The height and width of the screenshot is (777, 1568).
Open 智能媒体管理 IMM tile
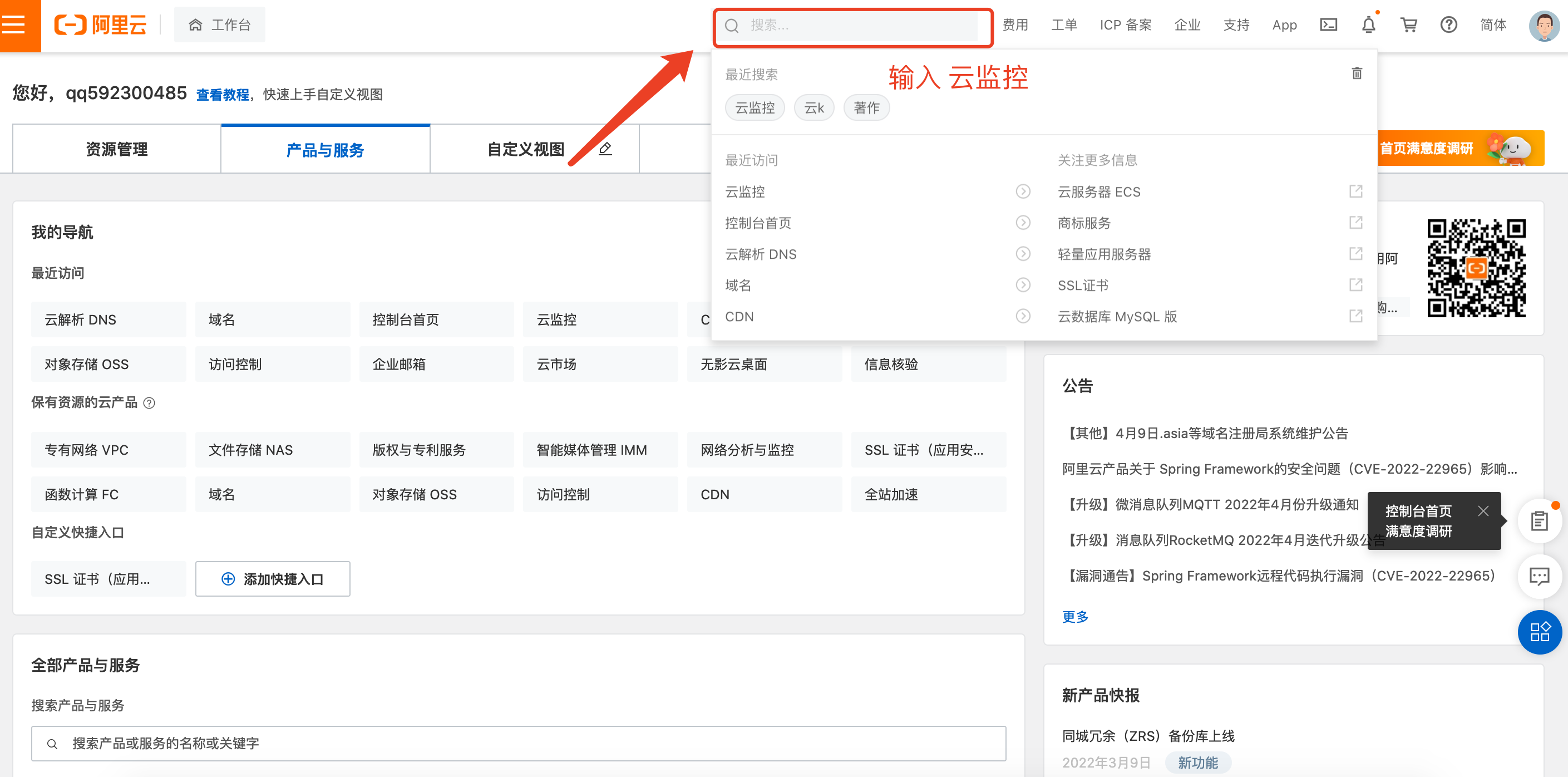[x=600, y=450]
